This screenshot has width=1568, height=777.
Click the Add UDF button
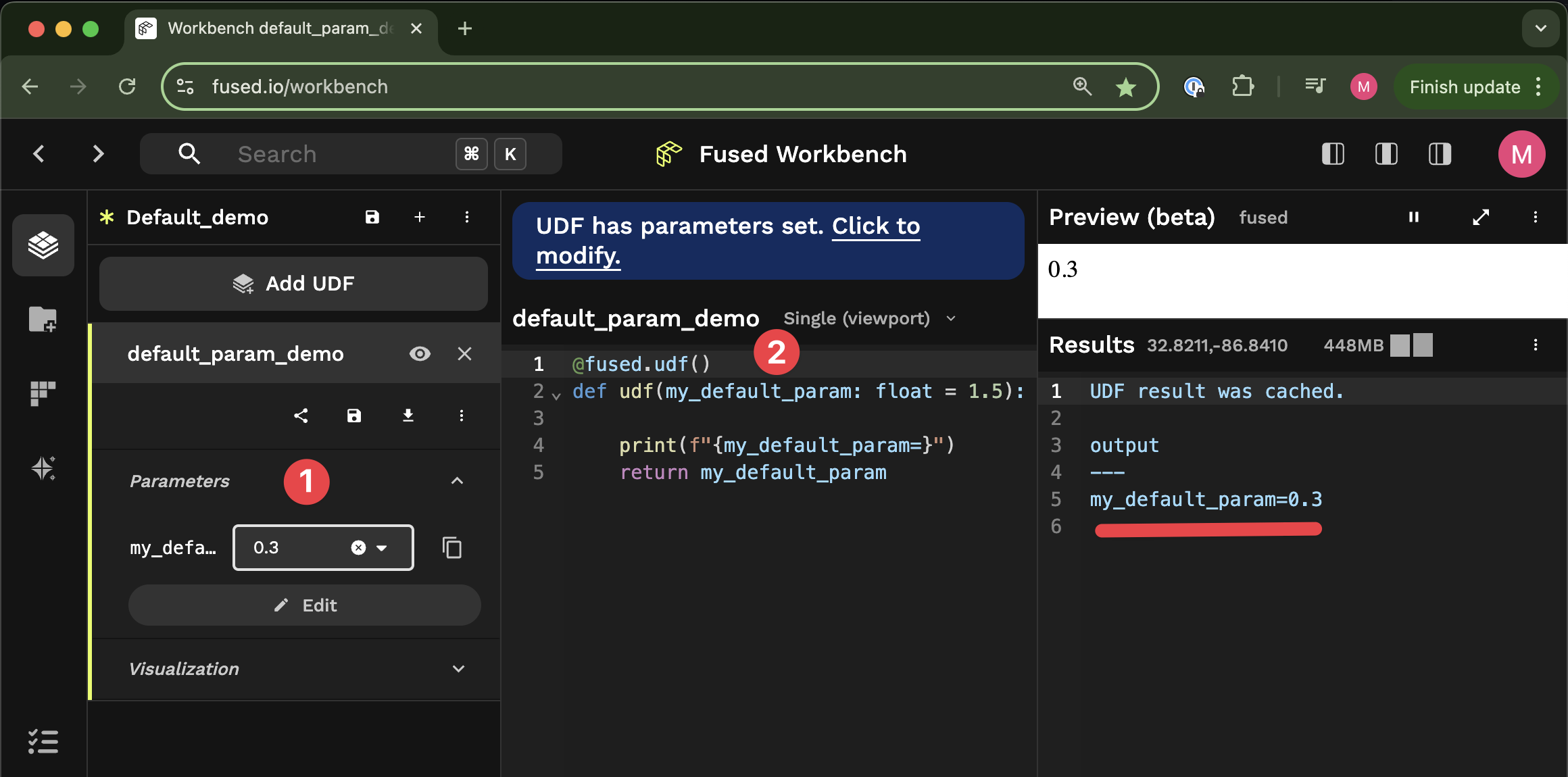pyautogui.click(x=293, y=283)
